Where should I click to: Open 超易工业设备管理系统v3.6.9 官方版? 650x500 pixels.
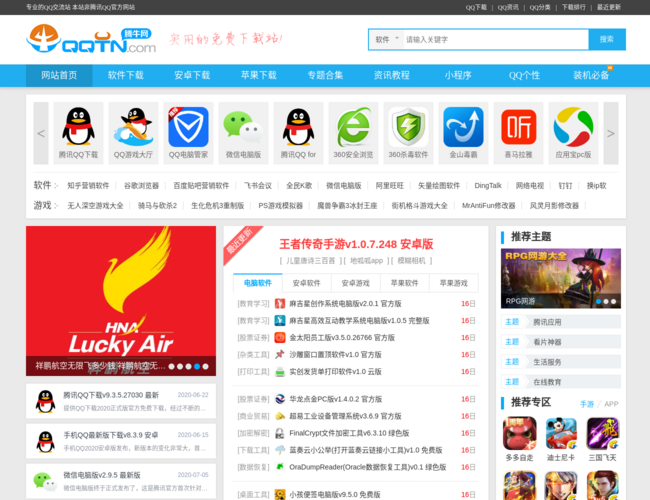coord(345,416)
